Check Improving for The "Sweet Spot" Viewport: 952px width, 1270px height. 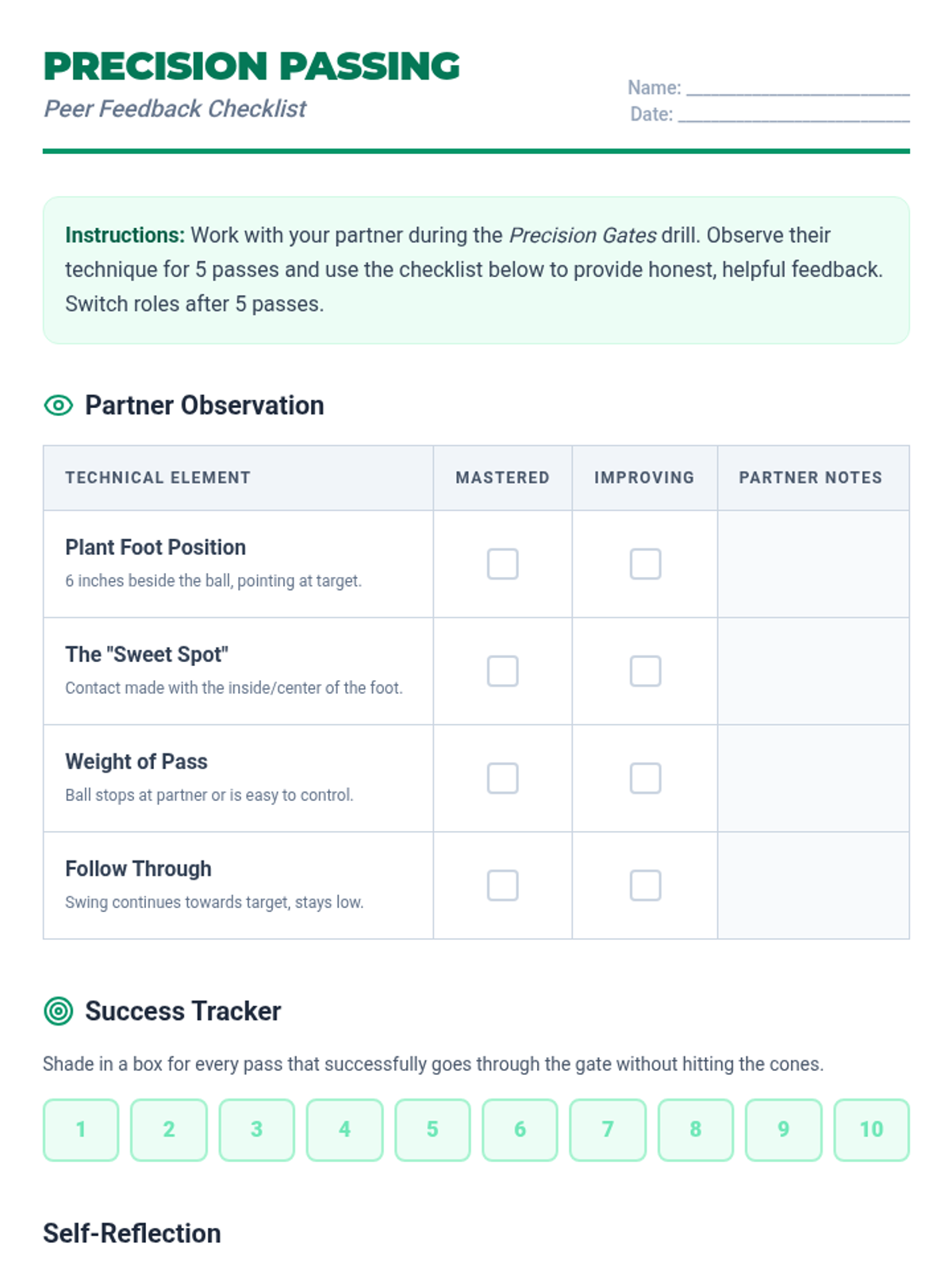click(645, 672)
